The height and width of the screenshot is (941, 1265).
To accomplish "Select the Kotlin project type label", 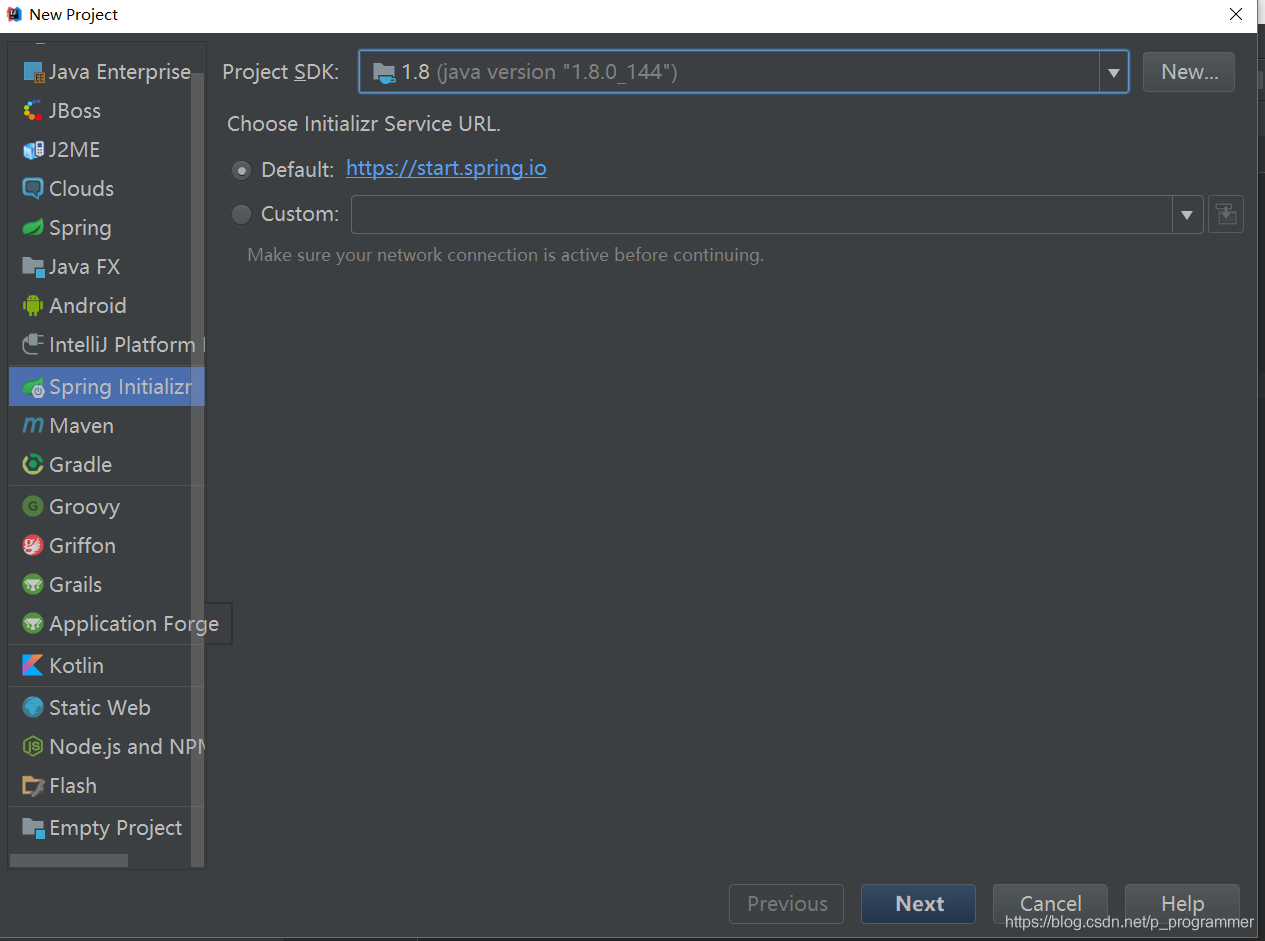I will 76,666.
